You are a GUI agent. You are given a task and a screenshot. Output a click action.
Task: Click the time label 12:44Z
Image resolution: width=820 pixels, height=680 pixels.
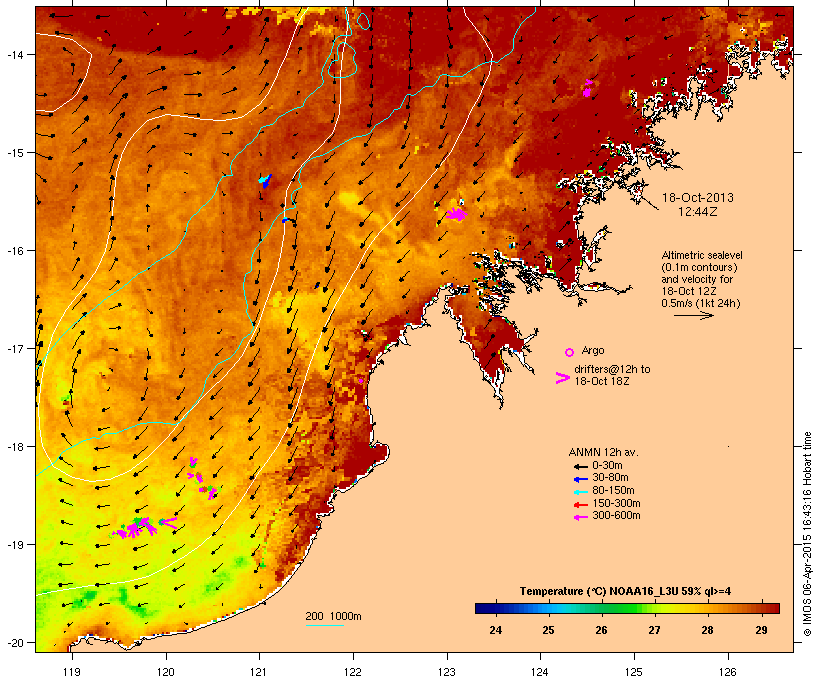(x=698, y=212)
